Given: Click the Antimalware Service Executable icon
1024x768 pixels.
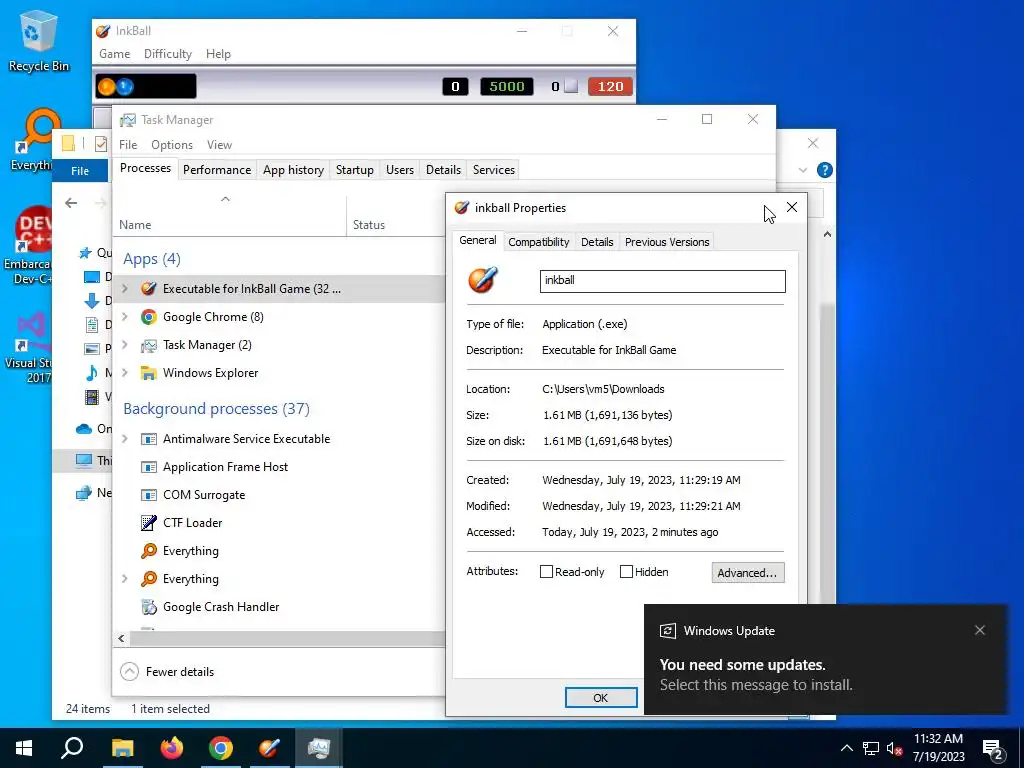Looking at the screenshot, I should click(149, 439).
